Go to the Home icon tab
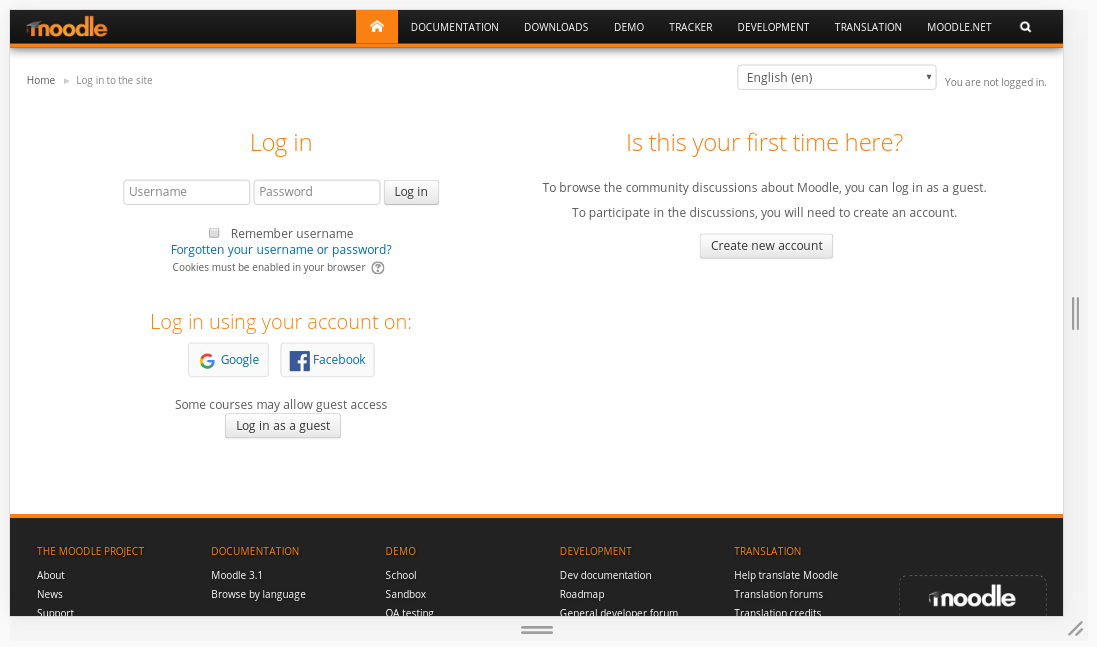This screenshot has width=1097, height=647. tap(376, 27)
